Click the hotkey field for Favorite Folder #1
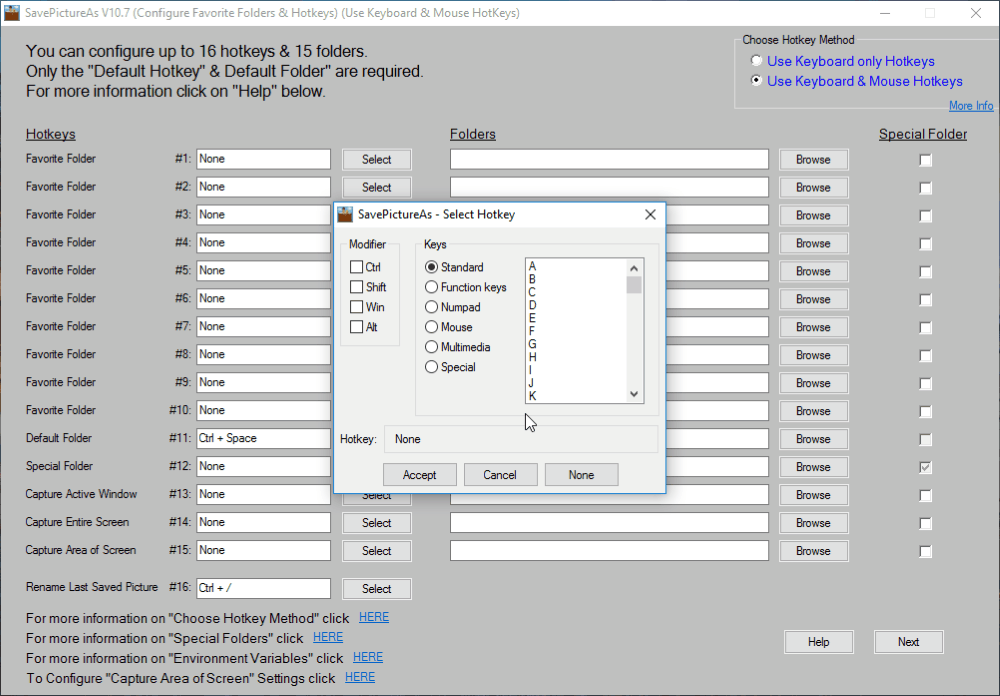This screenshot has height=696, width=1000. 263,159
